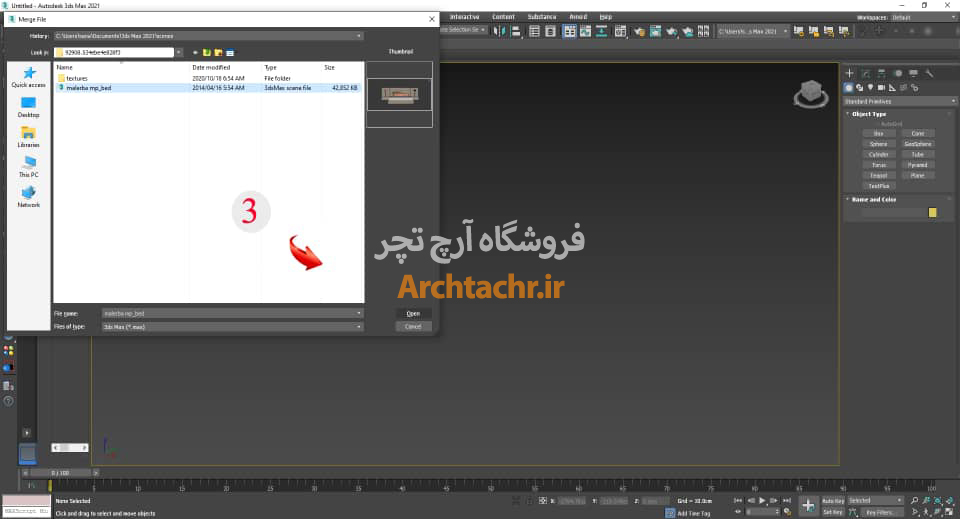Click the Add Time Tag field
Screen dimensions: 960x519
tap(694, 513)
